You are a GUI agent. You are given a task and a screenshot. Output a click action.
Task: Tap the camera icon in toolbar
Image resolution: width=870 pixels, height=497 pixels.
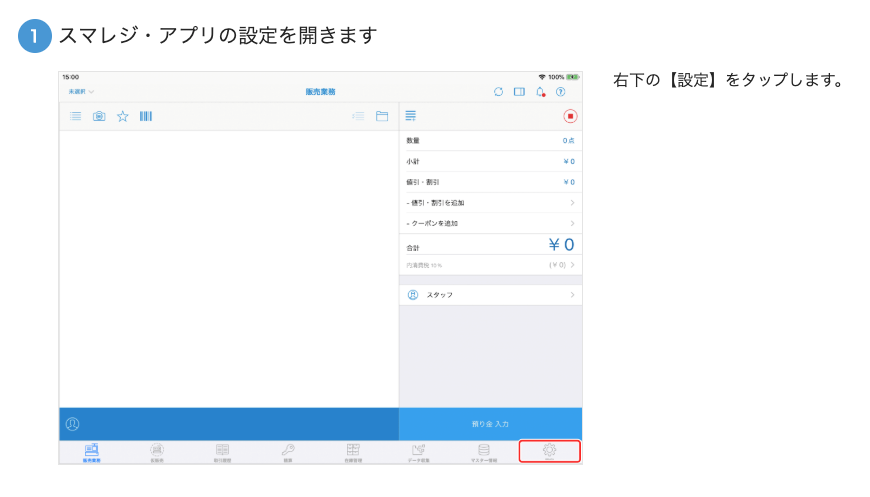99,116
